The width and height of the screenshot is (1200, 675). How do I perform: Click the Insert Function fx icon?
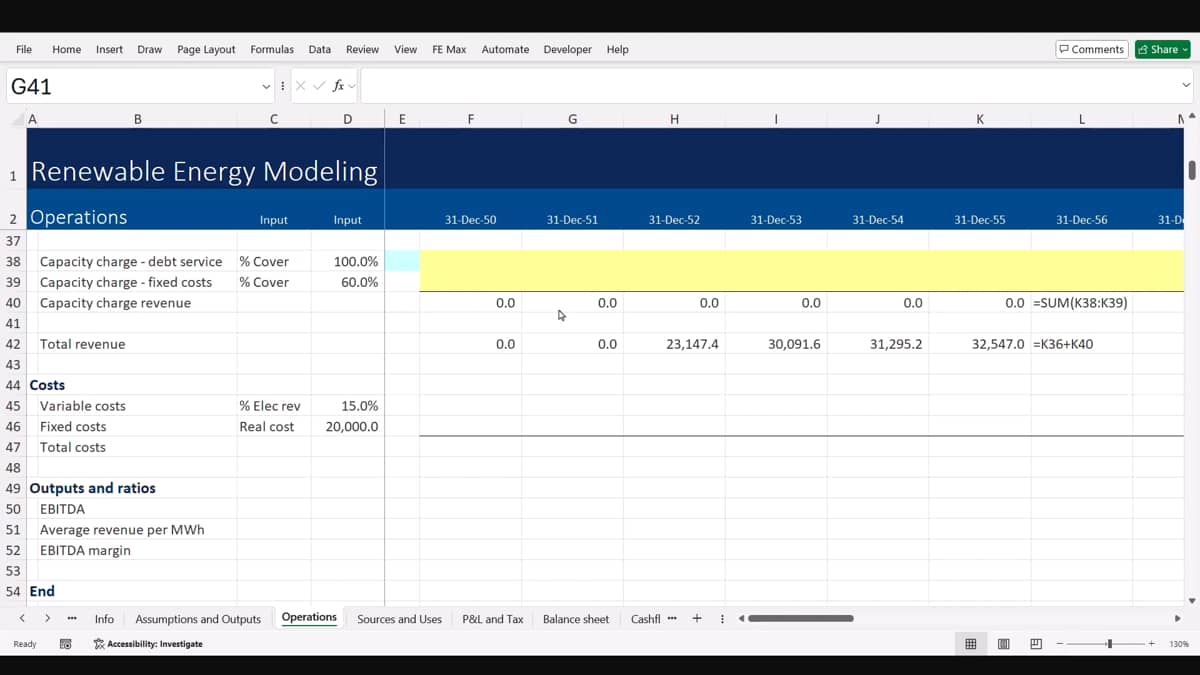(x=339, y=86)
